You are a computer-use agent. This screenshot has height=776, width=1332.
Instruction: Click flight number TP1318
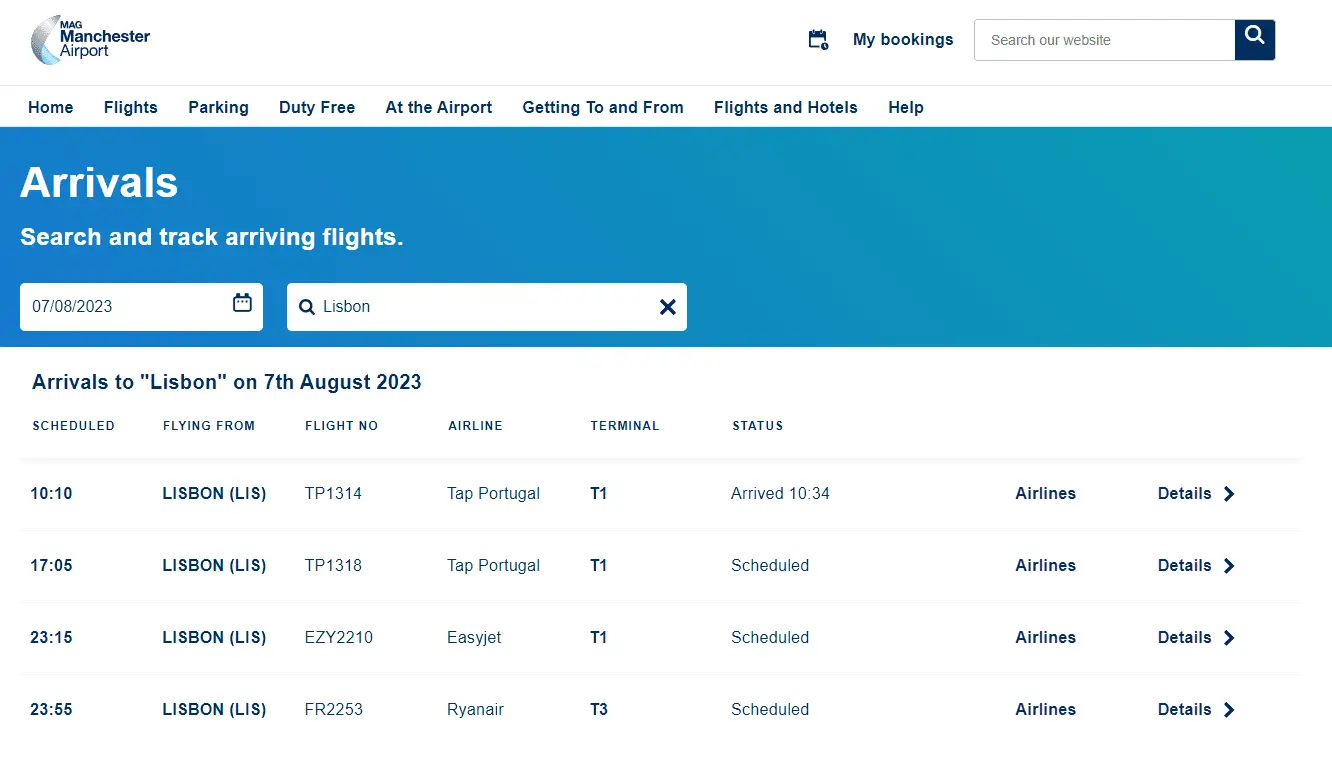(333, 566)
